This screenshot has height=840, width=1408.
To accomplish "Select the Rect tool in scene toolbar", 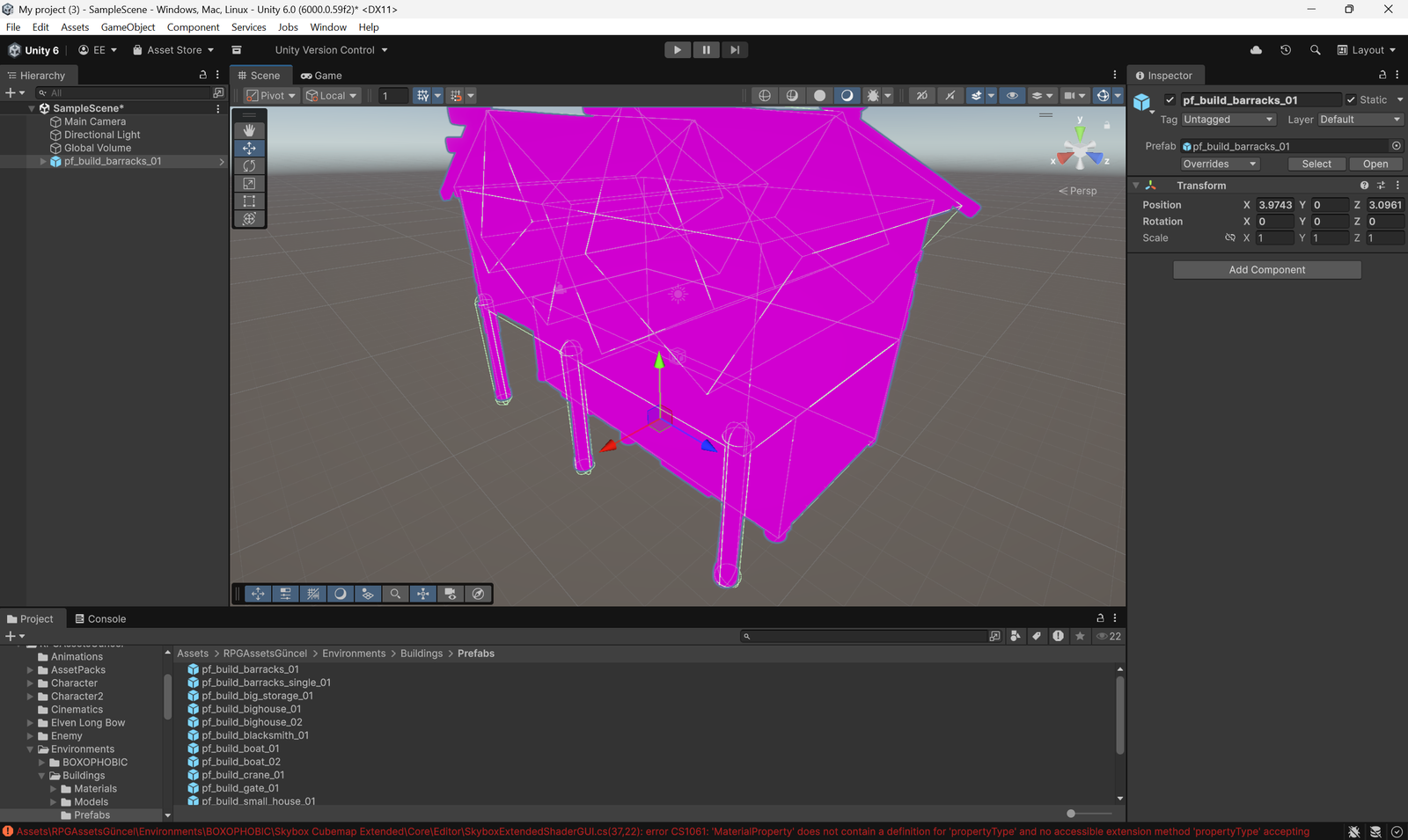I will pos(249,201).
